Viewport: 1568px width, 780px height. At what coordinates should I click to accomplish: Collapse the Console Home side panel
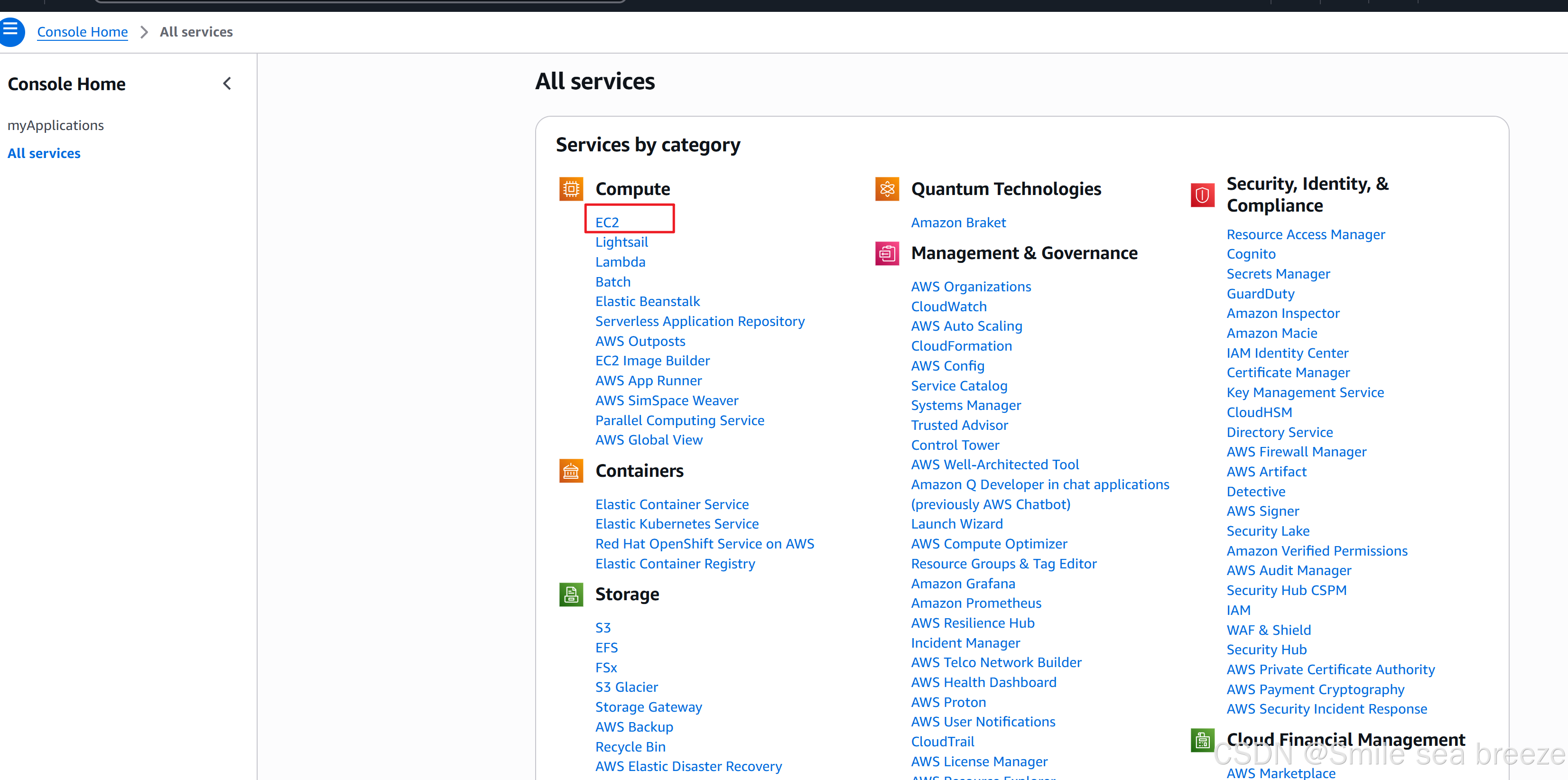point(227,84)
